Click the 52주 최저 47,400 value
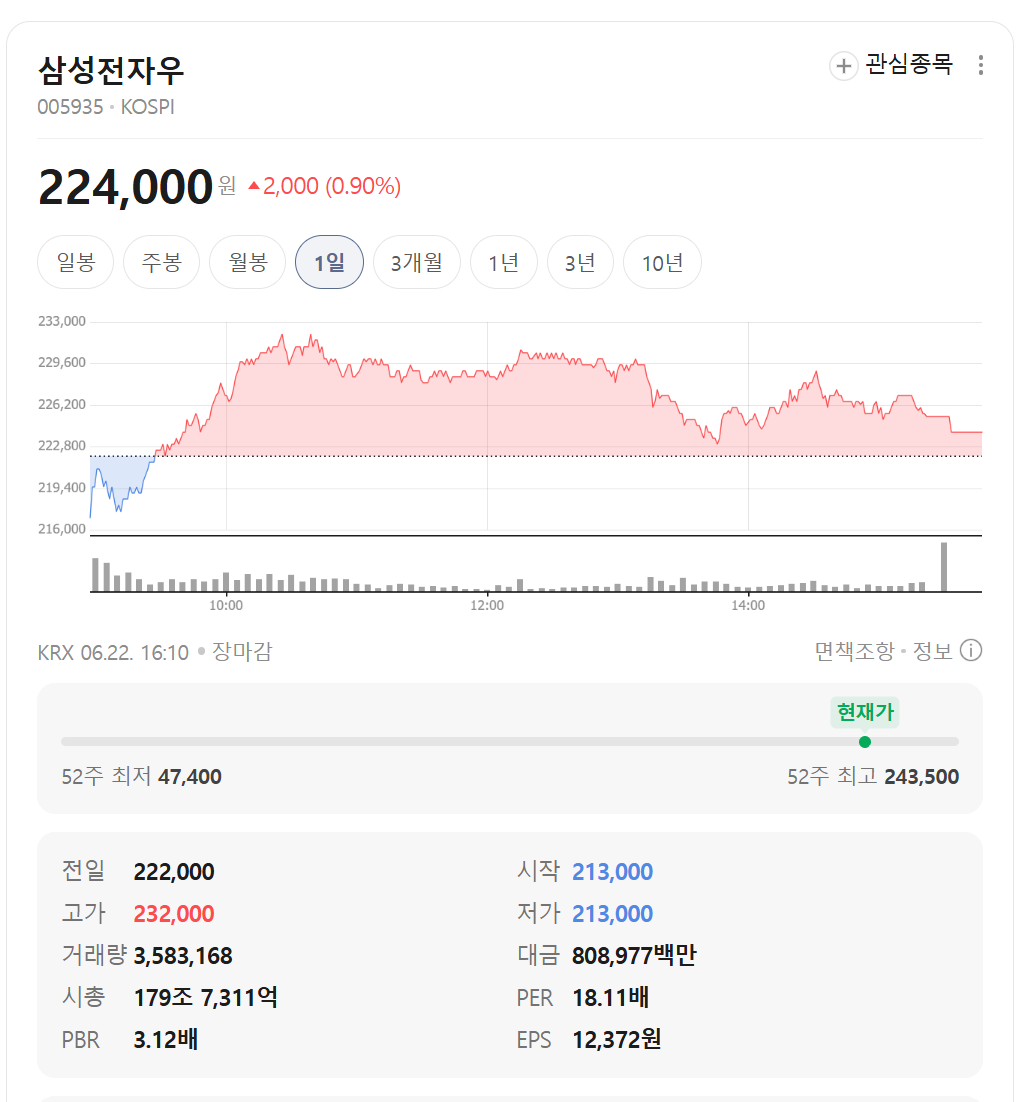 [x=190, y=777]
